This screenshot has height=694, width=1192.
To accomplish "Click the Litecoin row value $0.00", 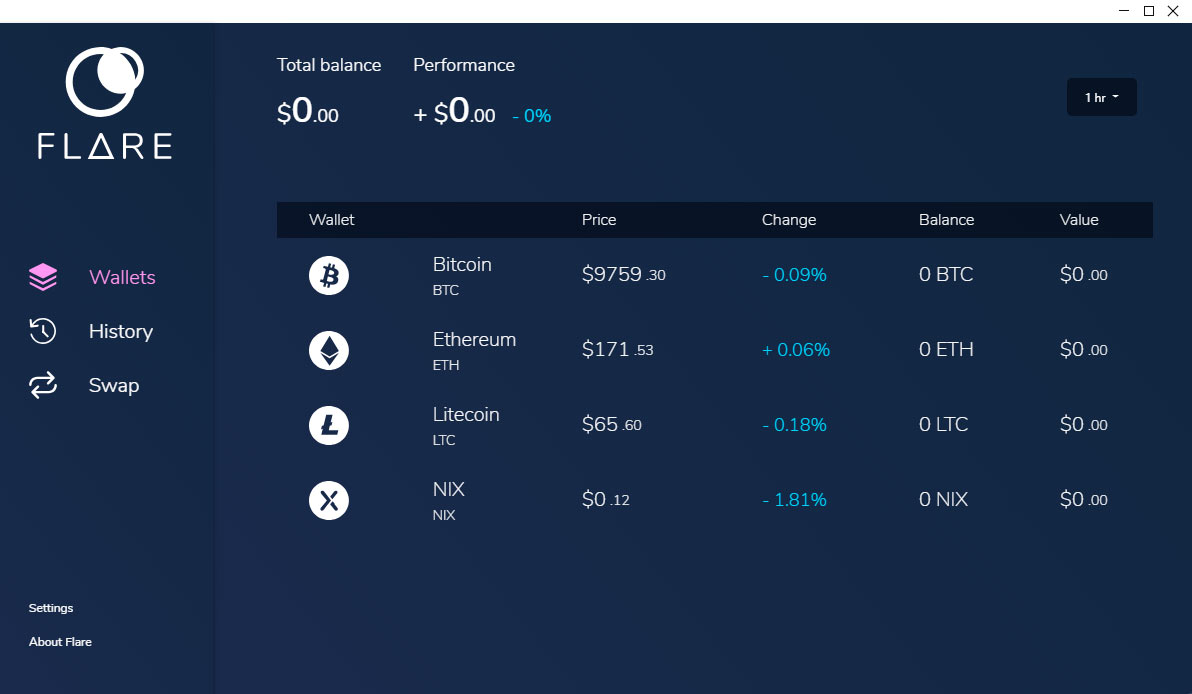I will [x=1083, y=424].
